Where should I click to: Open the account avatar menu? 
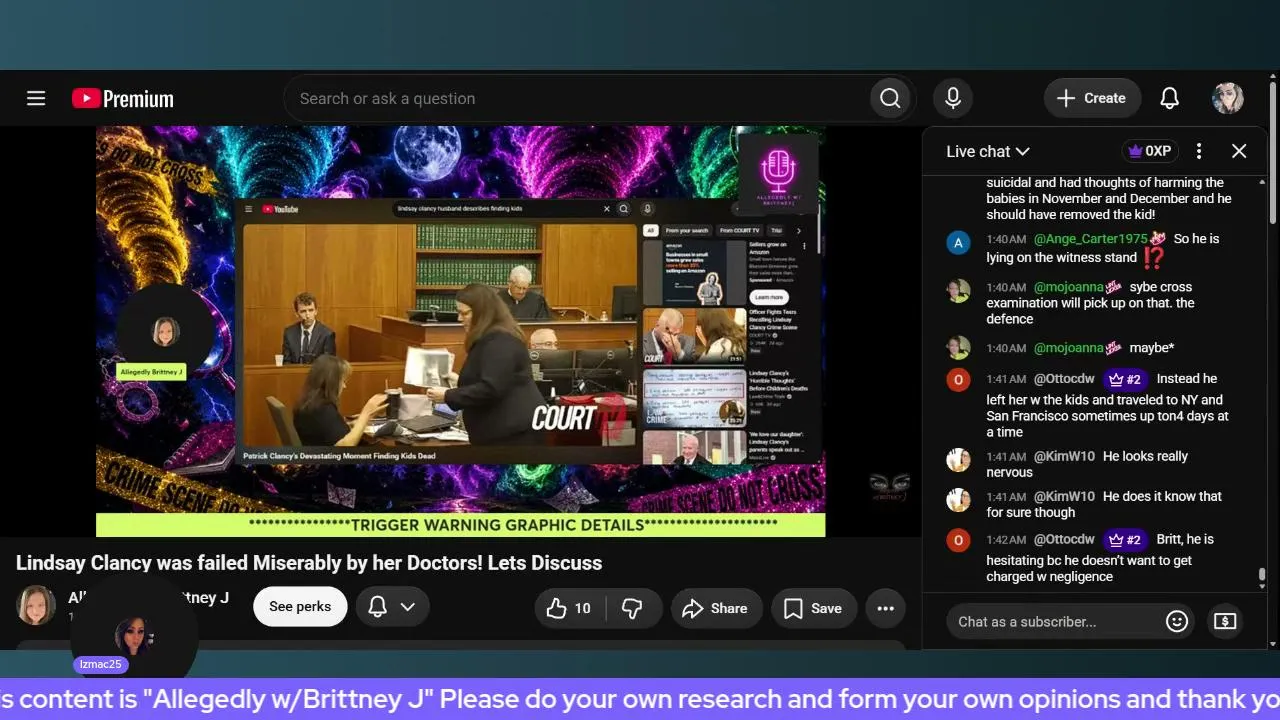pos(1228,98)
